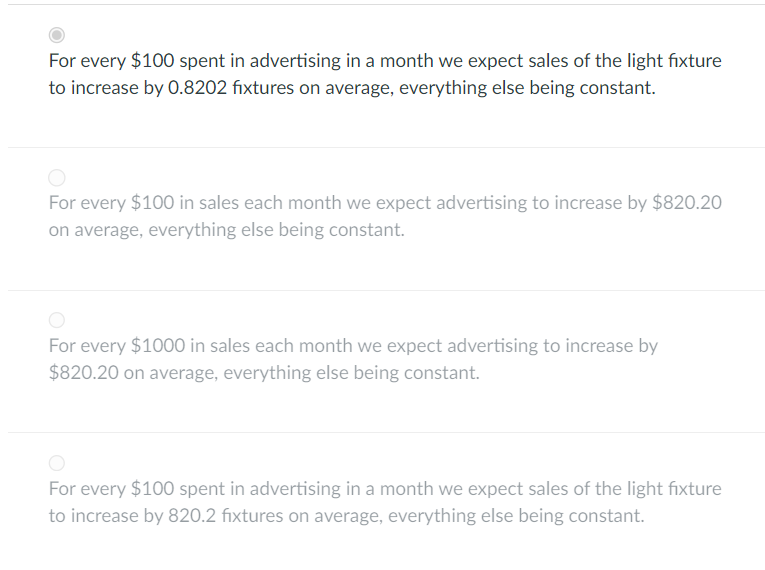Image resolution: width=765 pixels, height=570 pixels.
Task: Choose radio button for $100 in sales option
Action: (x=57, y=178)
